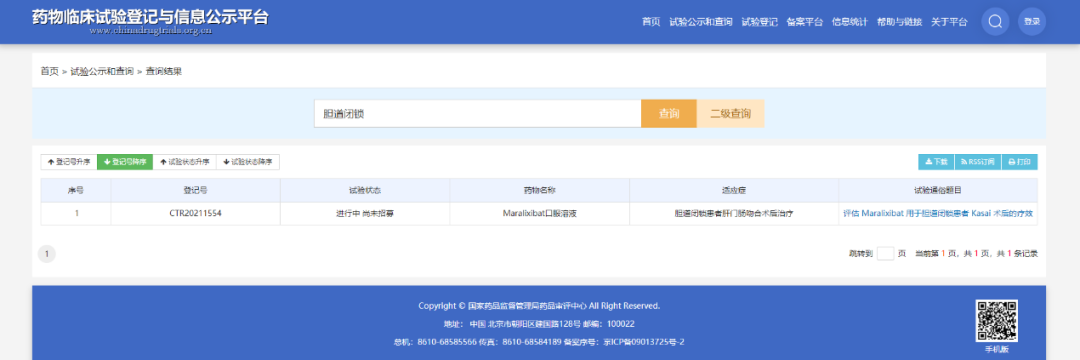Screen dimensions: 1080x360
Task: Sort by 试验状态降序
Action: [x=248, y=162]
